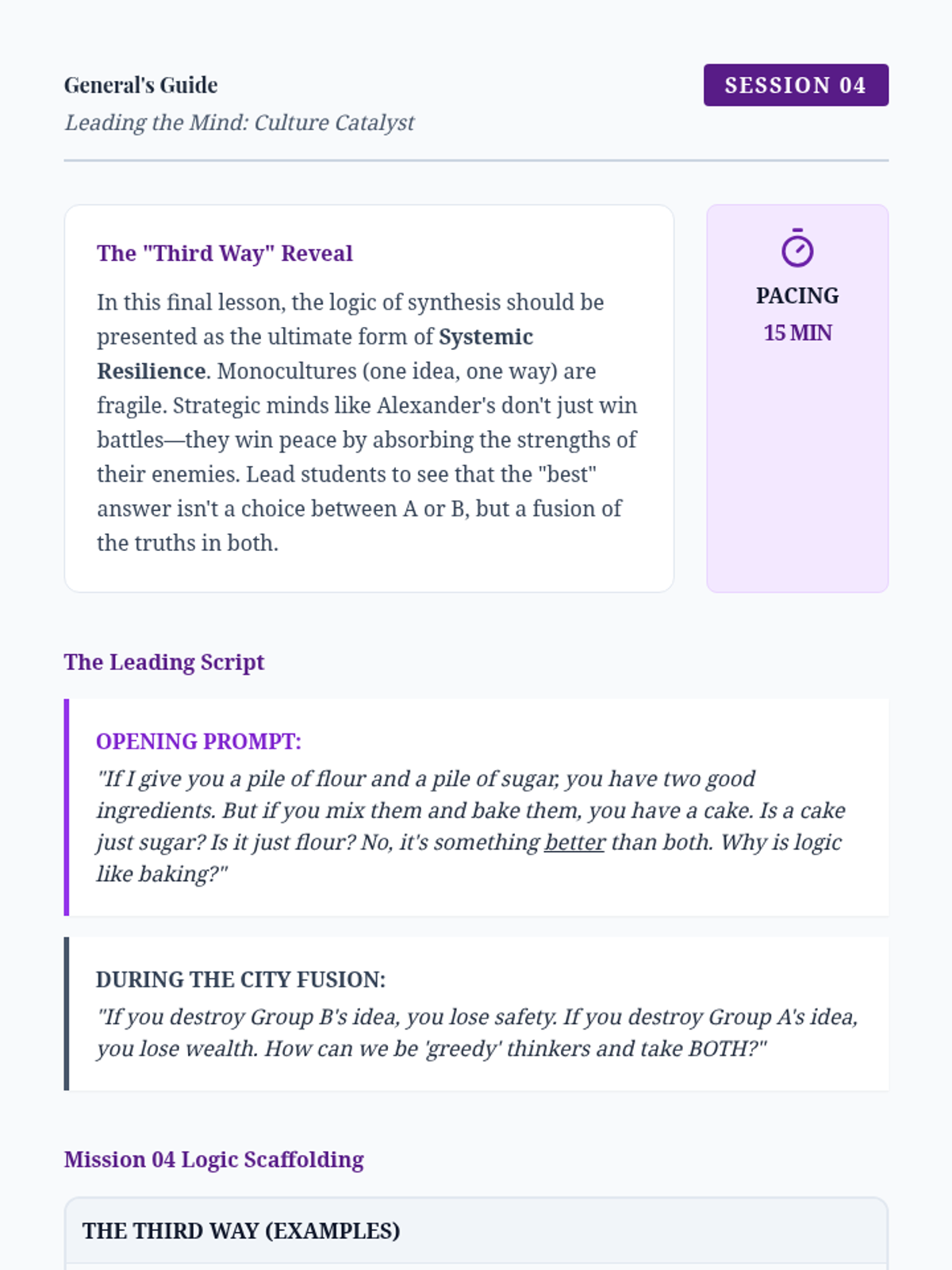Viewport: 952px width, 1270px height.
Task: Click the OPENING PROMPT label
Action: tap(198, 741)
